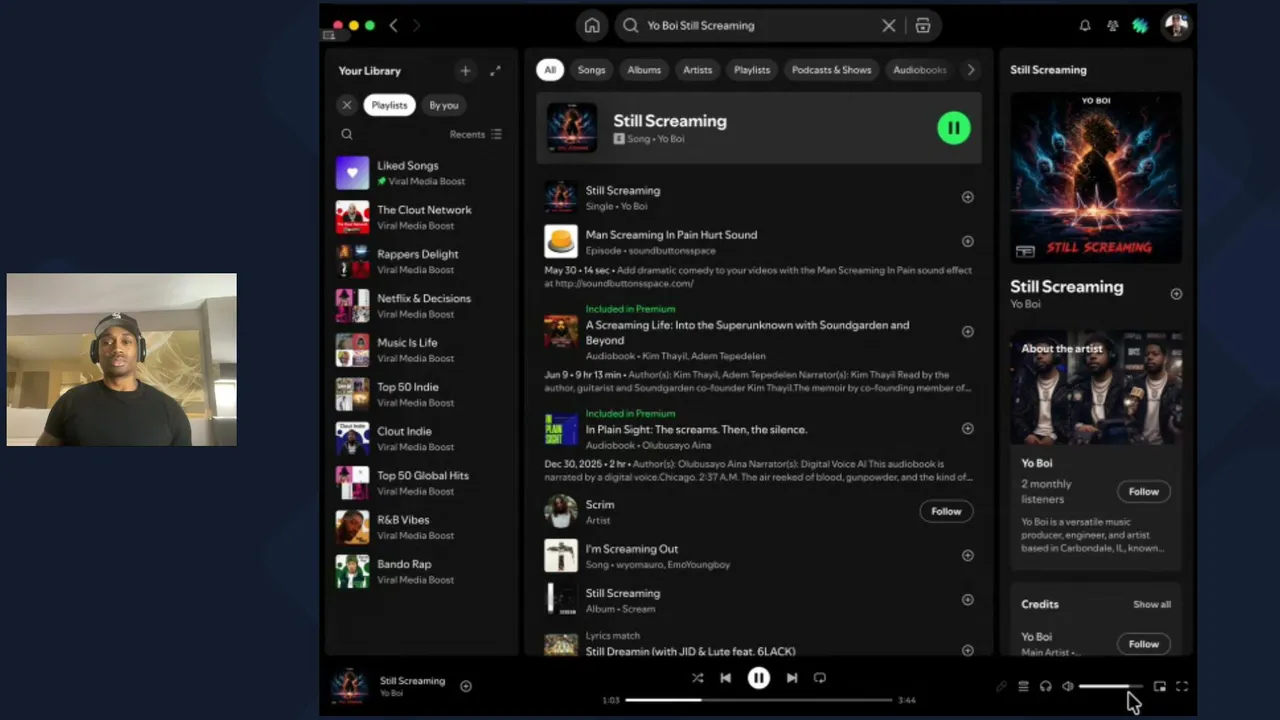Add I'm Screaming Out to Liked Songs
The height and width of the screenshot is (720, 1280).
(967, 556)
